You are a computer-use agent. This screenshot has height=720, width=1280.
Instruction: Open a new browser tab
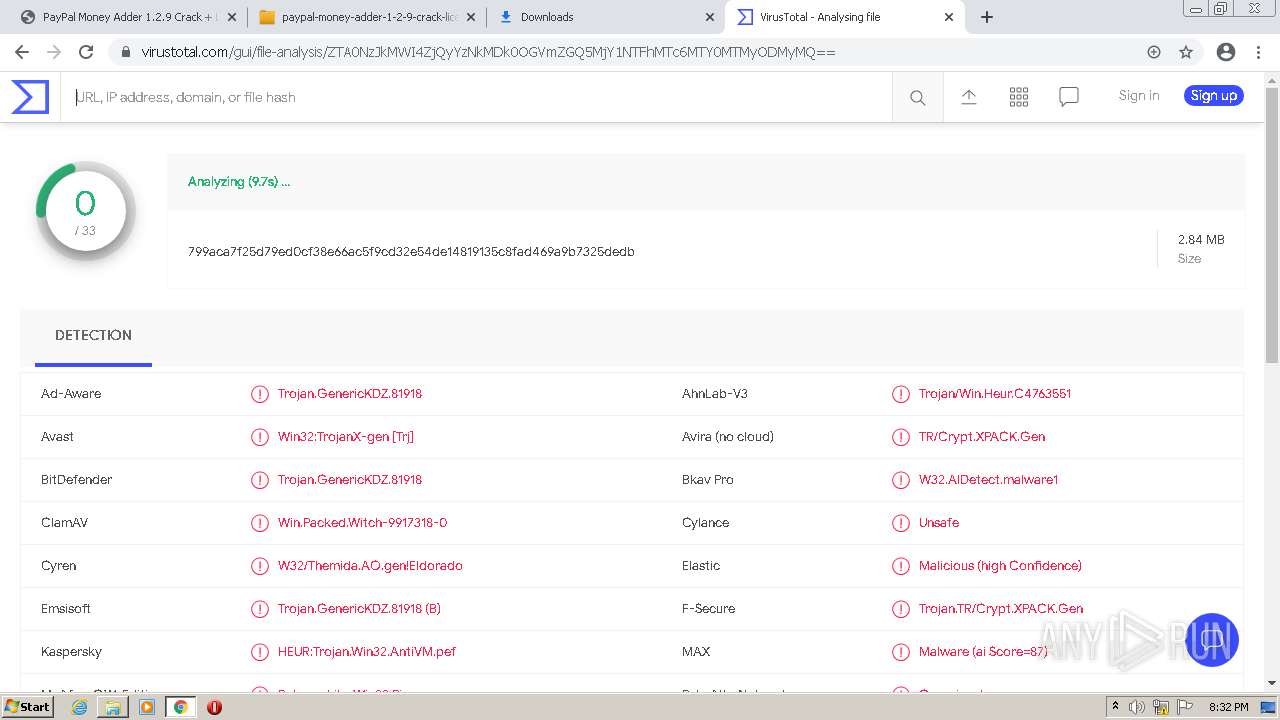(987, 17)
